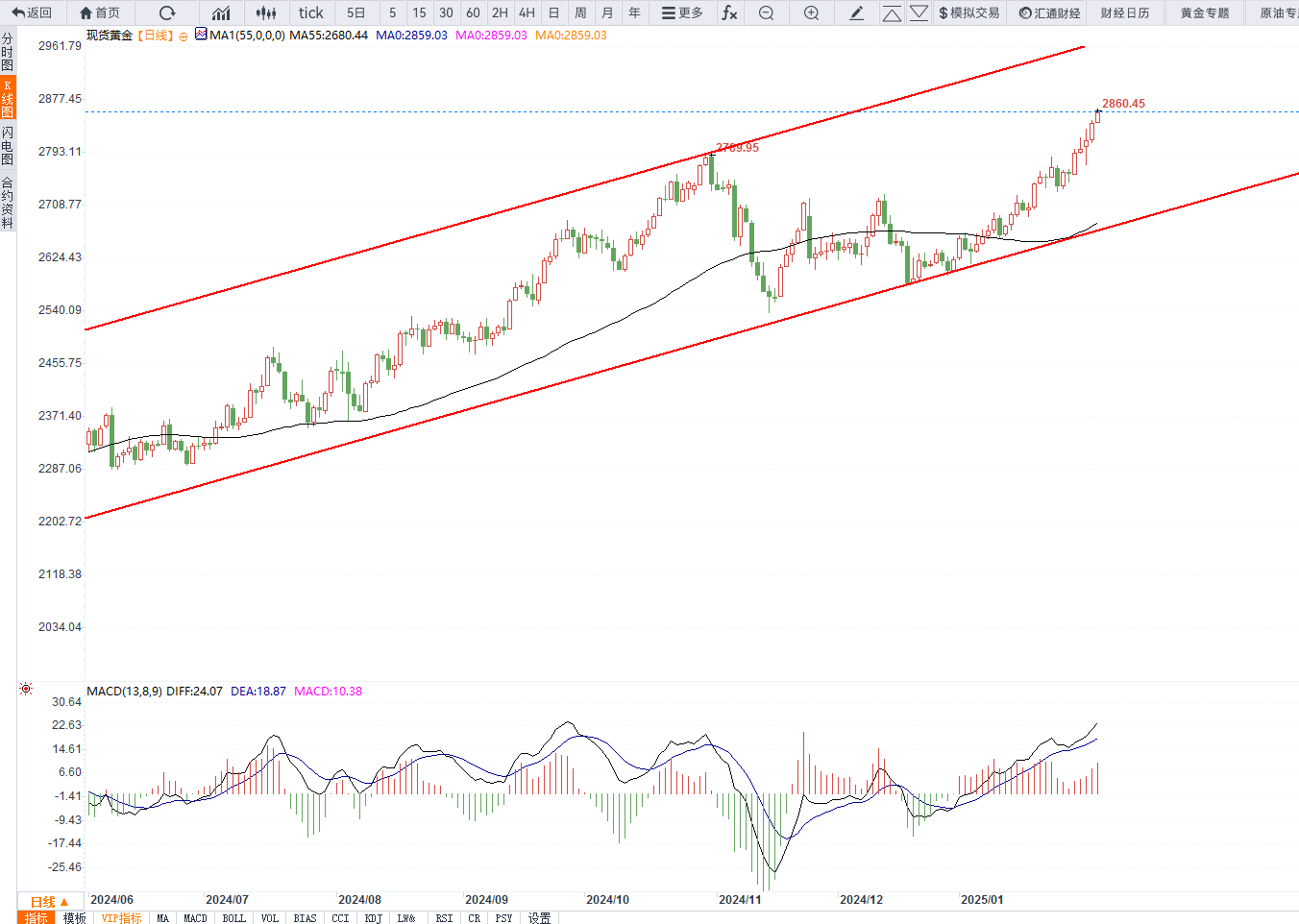Image resolution: width=1299 pixels, height=924 pixels.
Task: Choose the PSY indicator
Action: (503, 918)
